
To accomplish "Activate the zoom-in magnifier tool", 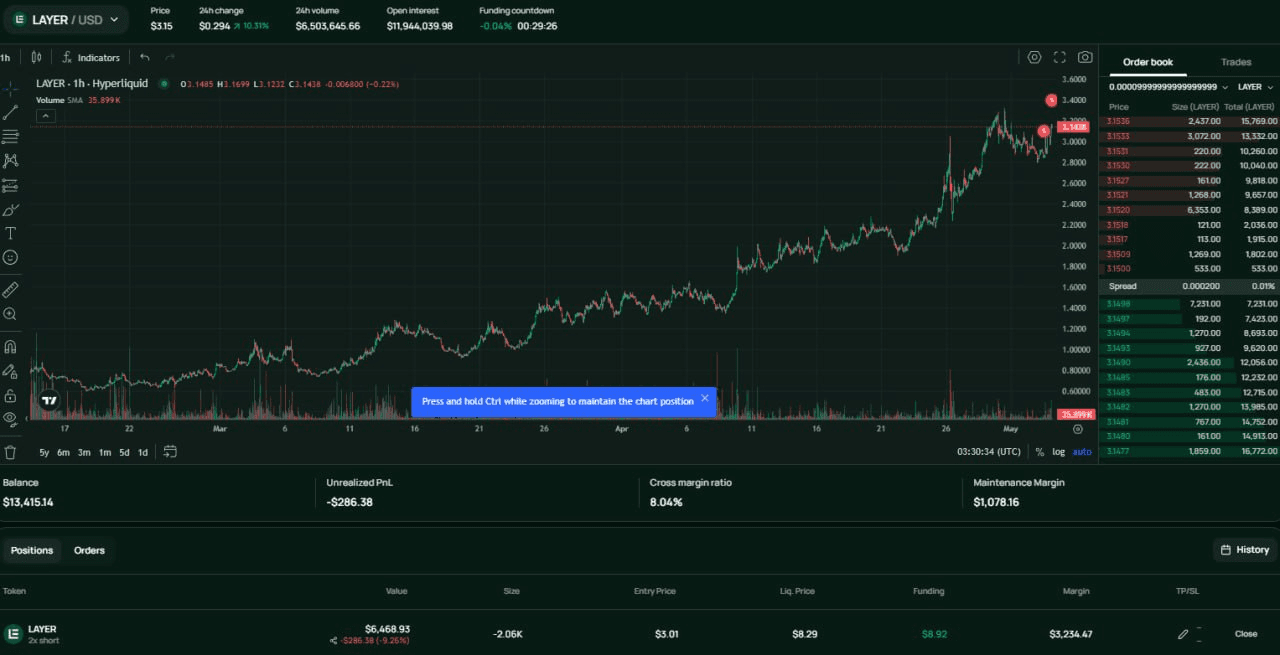I will [10, 313].
